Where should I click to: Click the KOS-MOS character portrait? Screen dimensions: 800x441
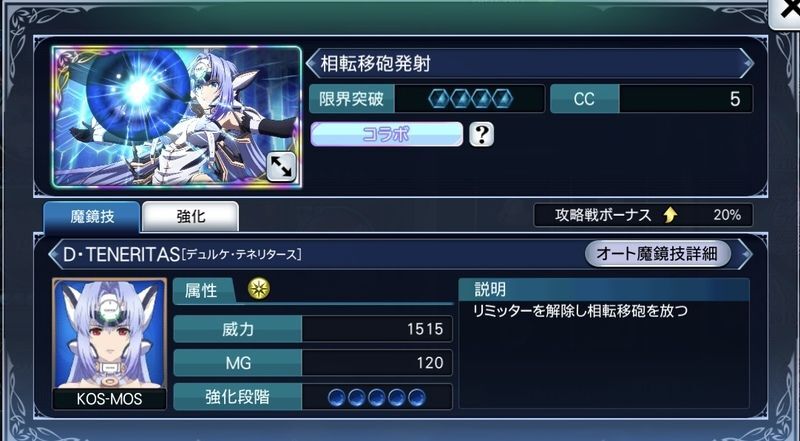110,344
